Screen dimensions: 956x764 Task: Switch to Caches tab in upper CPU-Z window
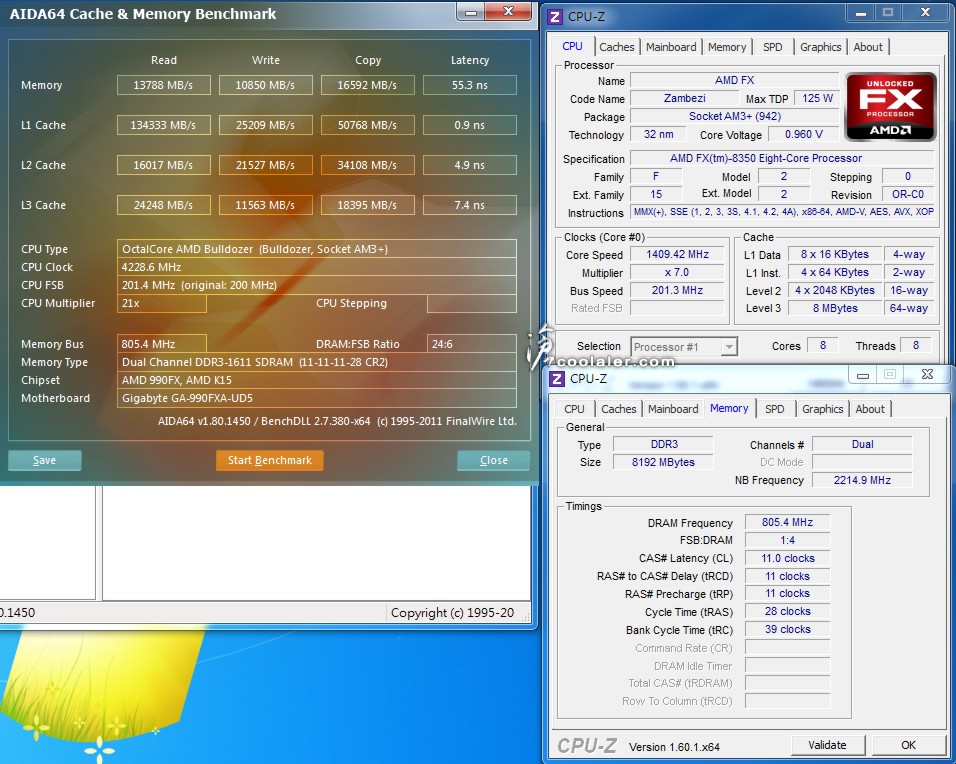pos(616,47)
